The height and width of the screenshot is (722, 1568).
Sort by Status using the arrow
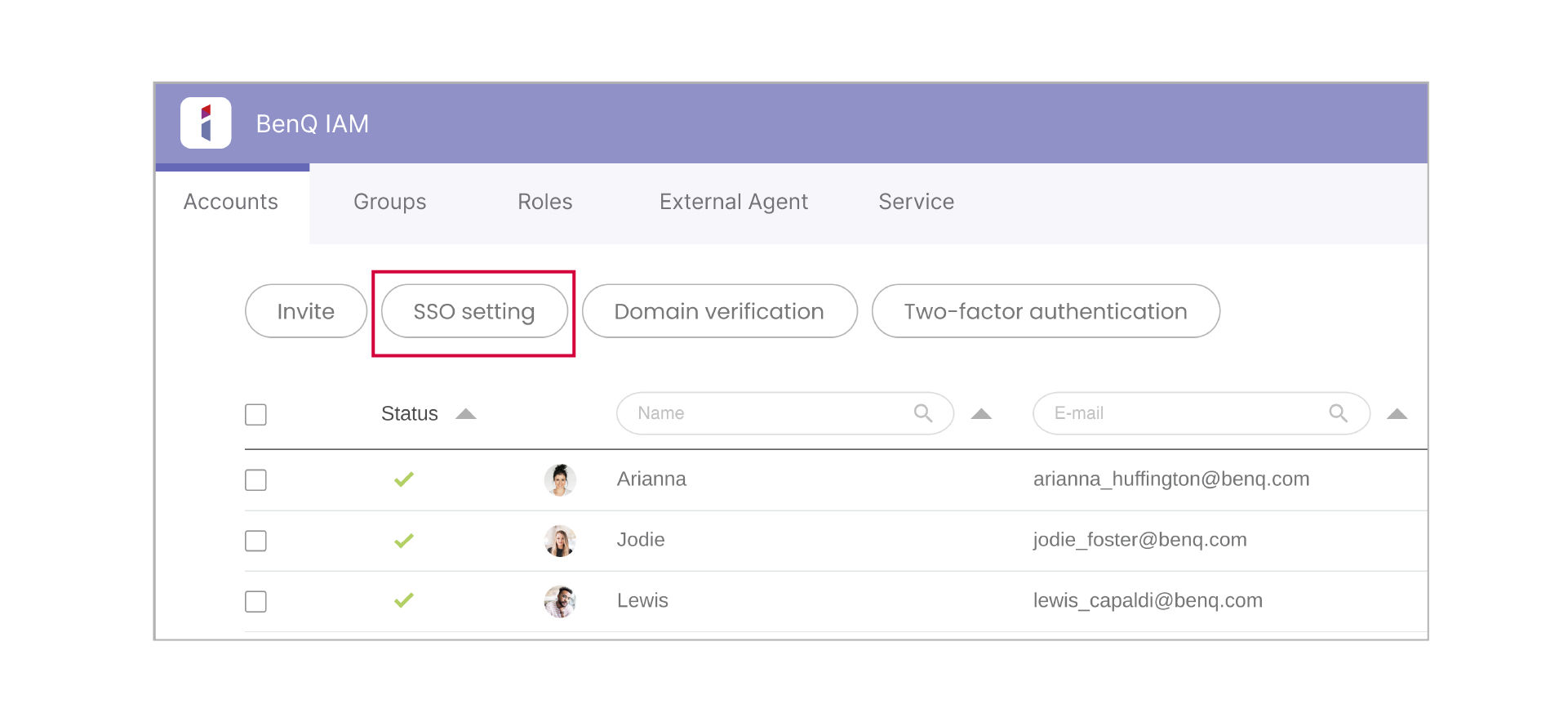pyautogui.click(x=465, y=414)
